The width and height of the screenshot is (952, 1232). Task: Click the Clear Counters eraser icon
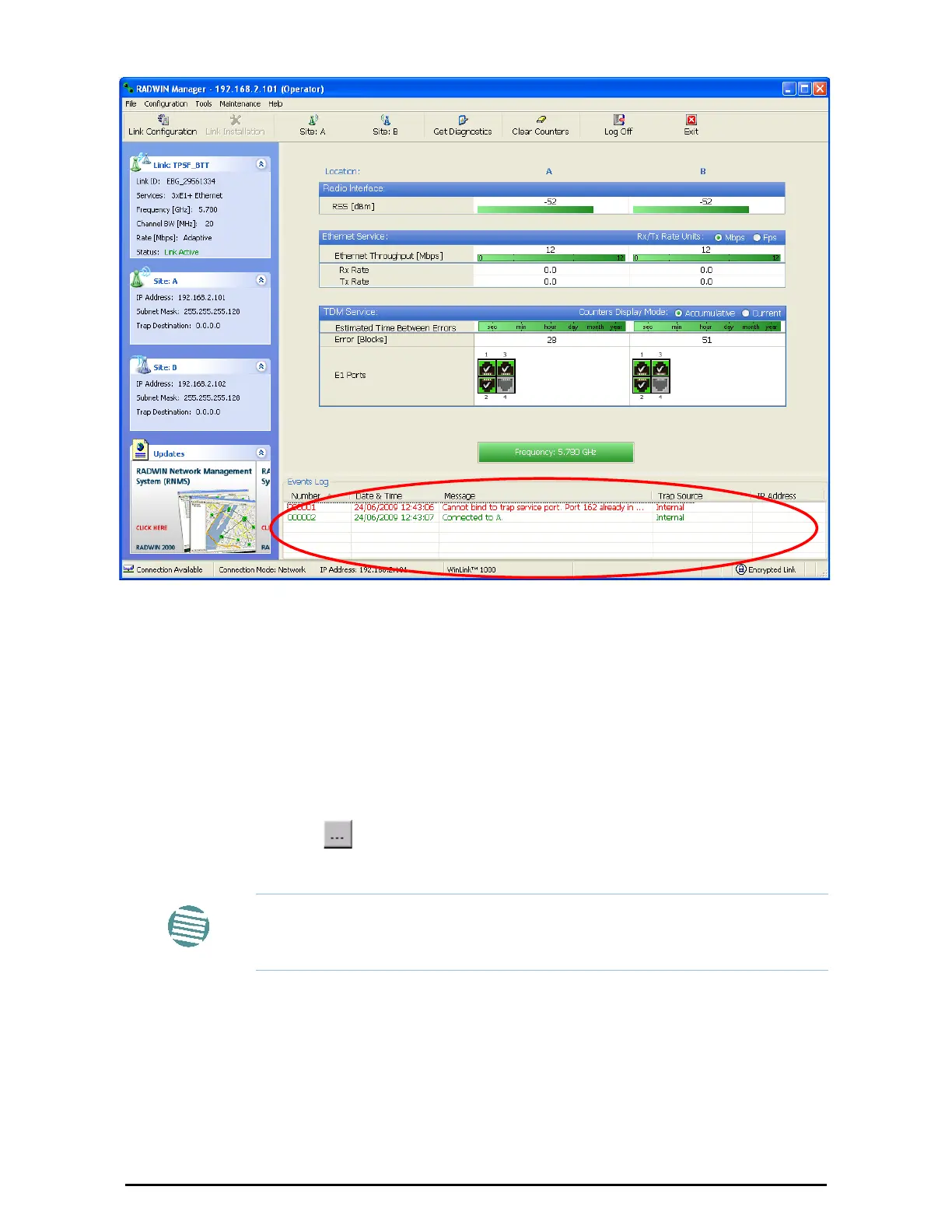[x=541, y=120]
